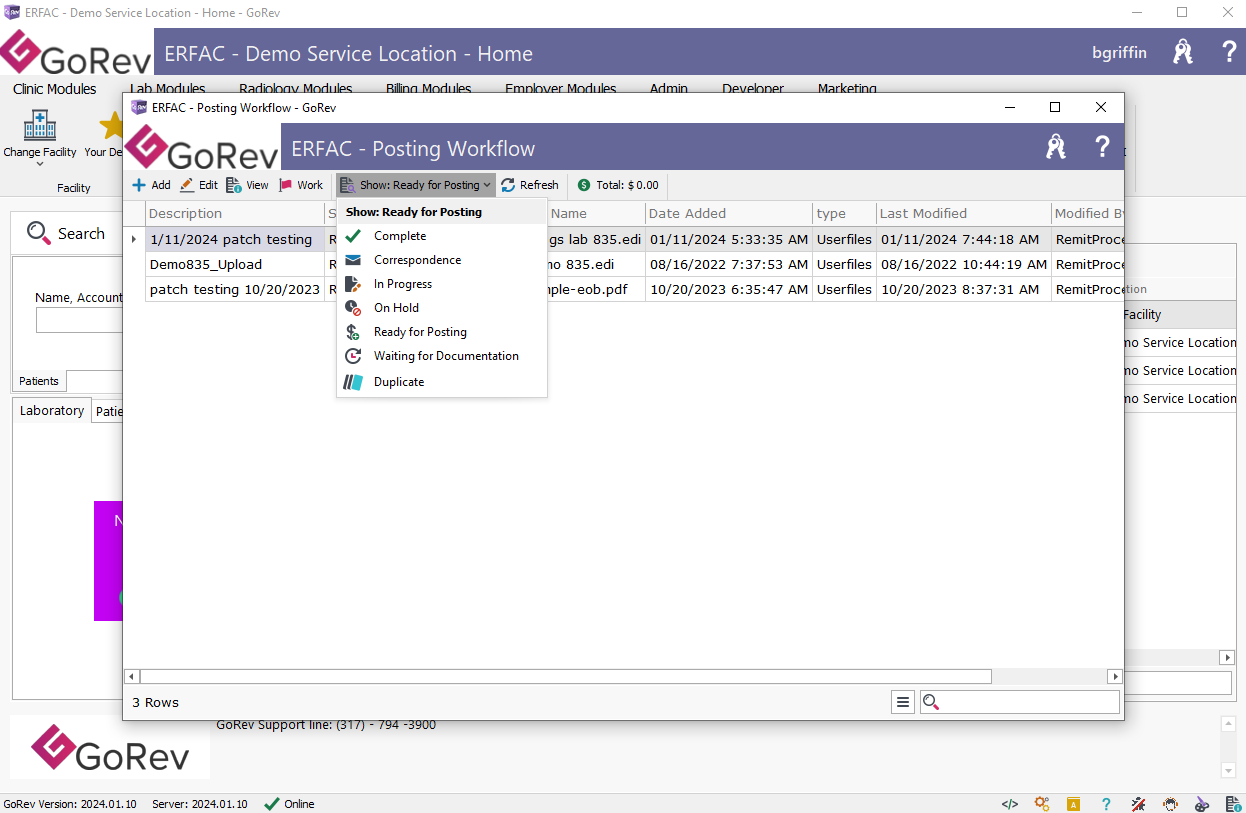Click the developer code icon in status bar

coord(1010,804)
